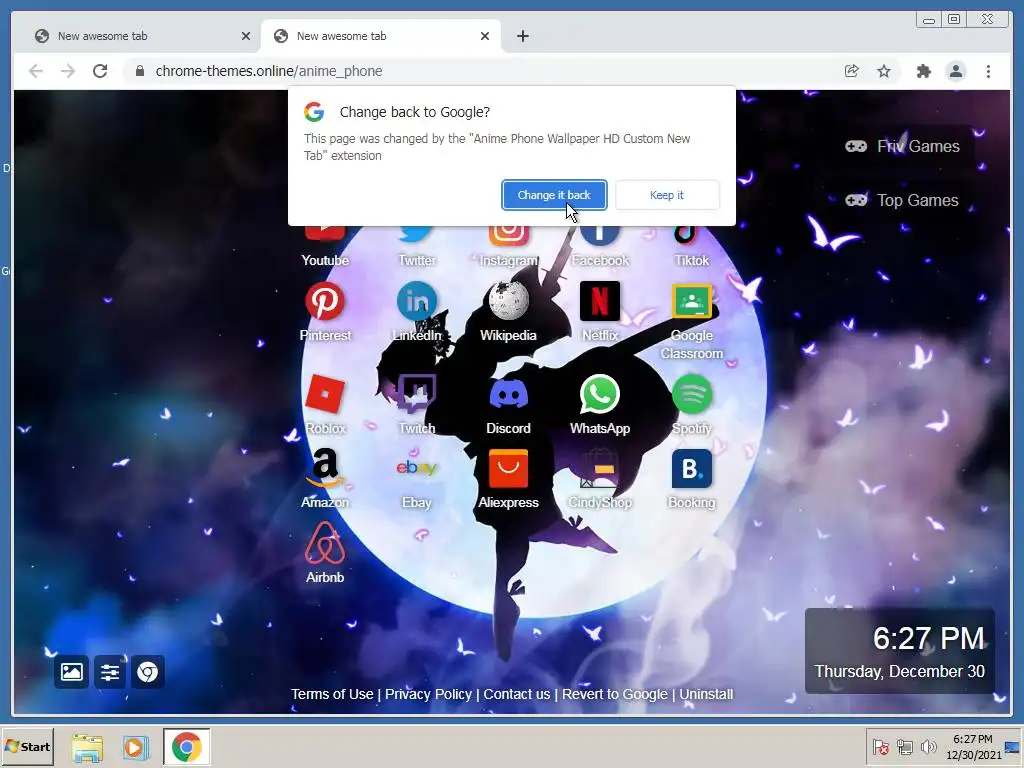The width and height of the screenshot is (1024, 768).
Task: Open the Privacy Policy link
Action: (428, 694)
